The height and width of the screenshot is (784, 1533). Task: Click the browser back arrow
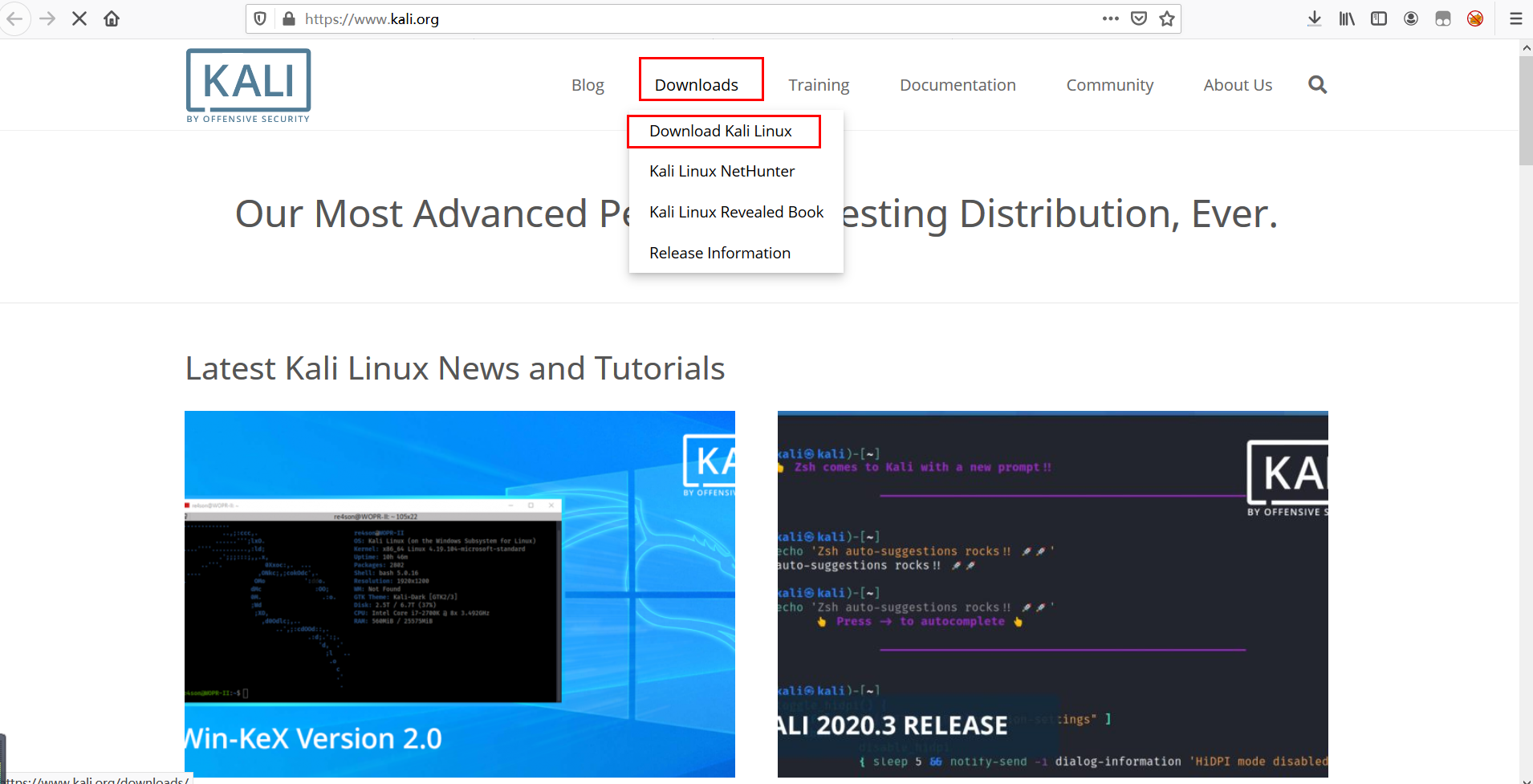14,18
